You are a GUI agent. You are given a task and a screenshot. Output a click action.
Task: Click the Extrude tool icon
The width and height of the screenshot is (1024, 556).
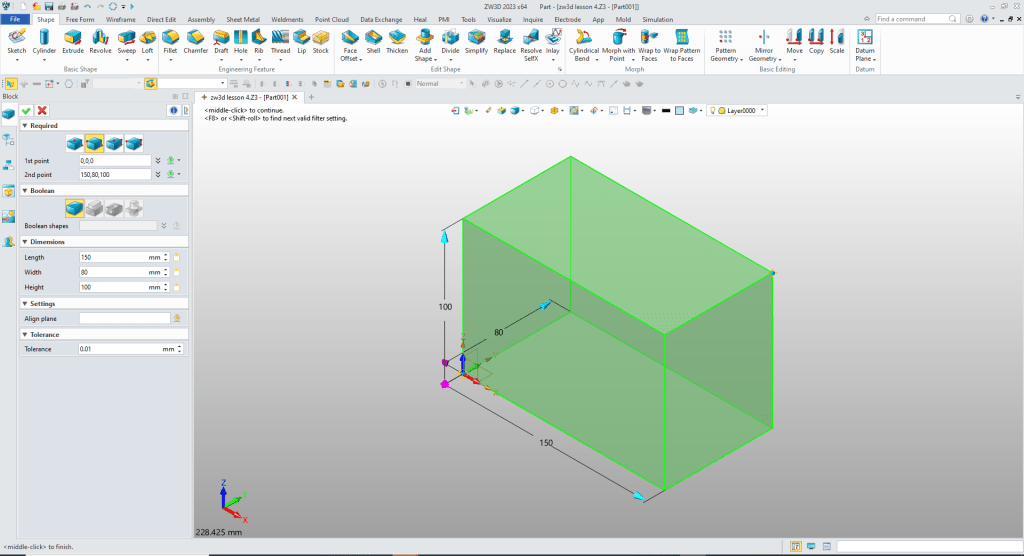pos(73,39)
